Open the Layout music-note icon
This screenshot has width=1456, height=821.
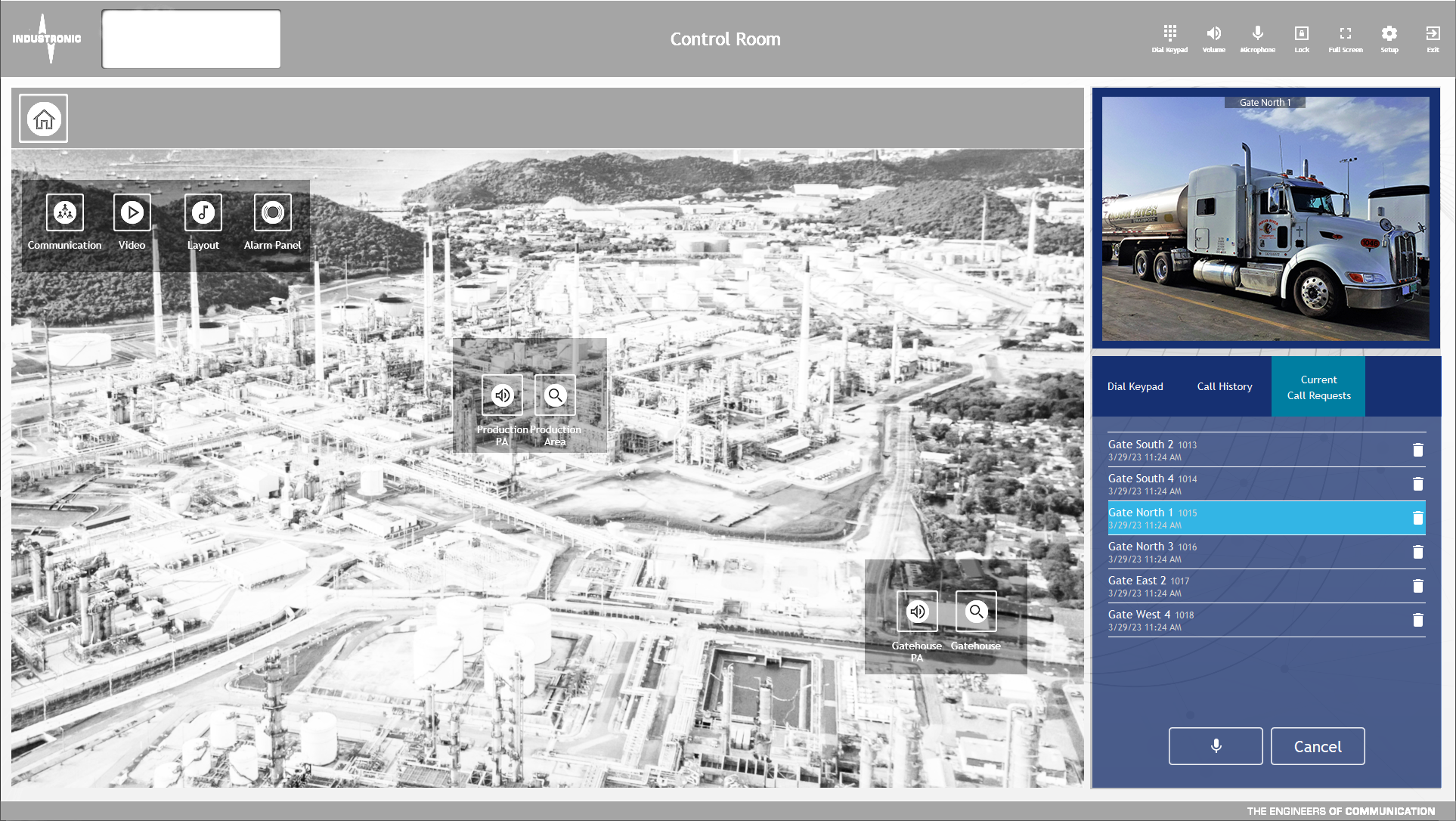203,212
